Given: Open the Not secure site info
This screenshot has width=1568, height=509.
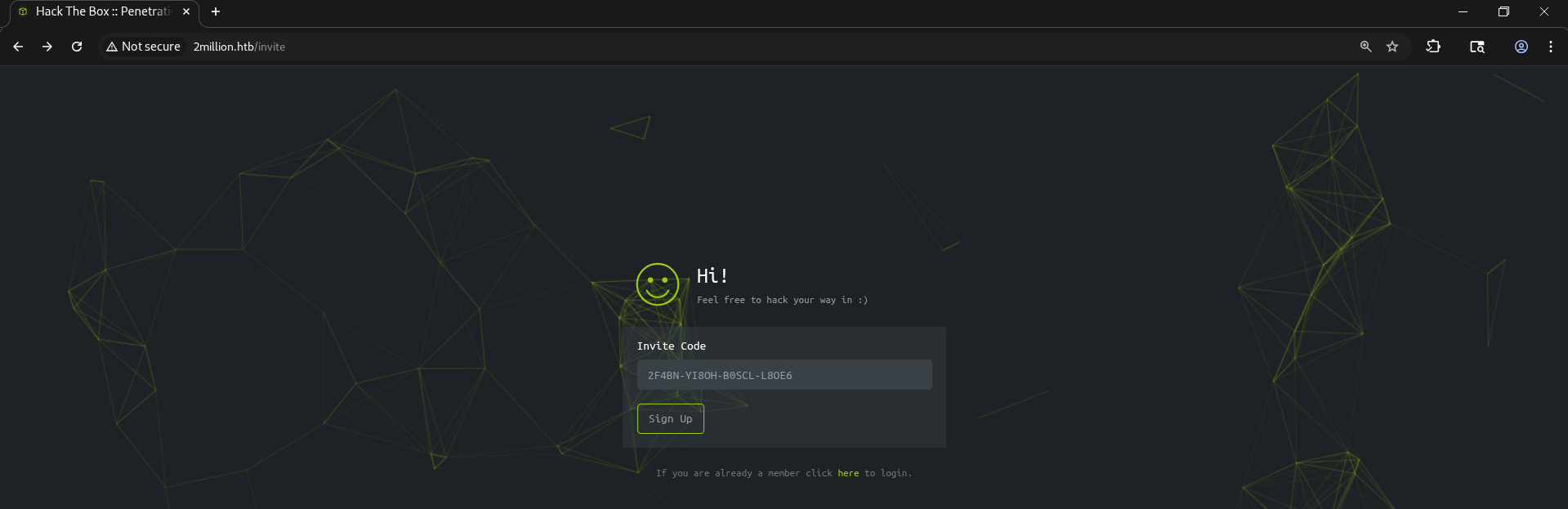Looking at the screenshot, I should click(143, 47).
